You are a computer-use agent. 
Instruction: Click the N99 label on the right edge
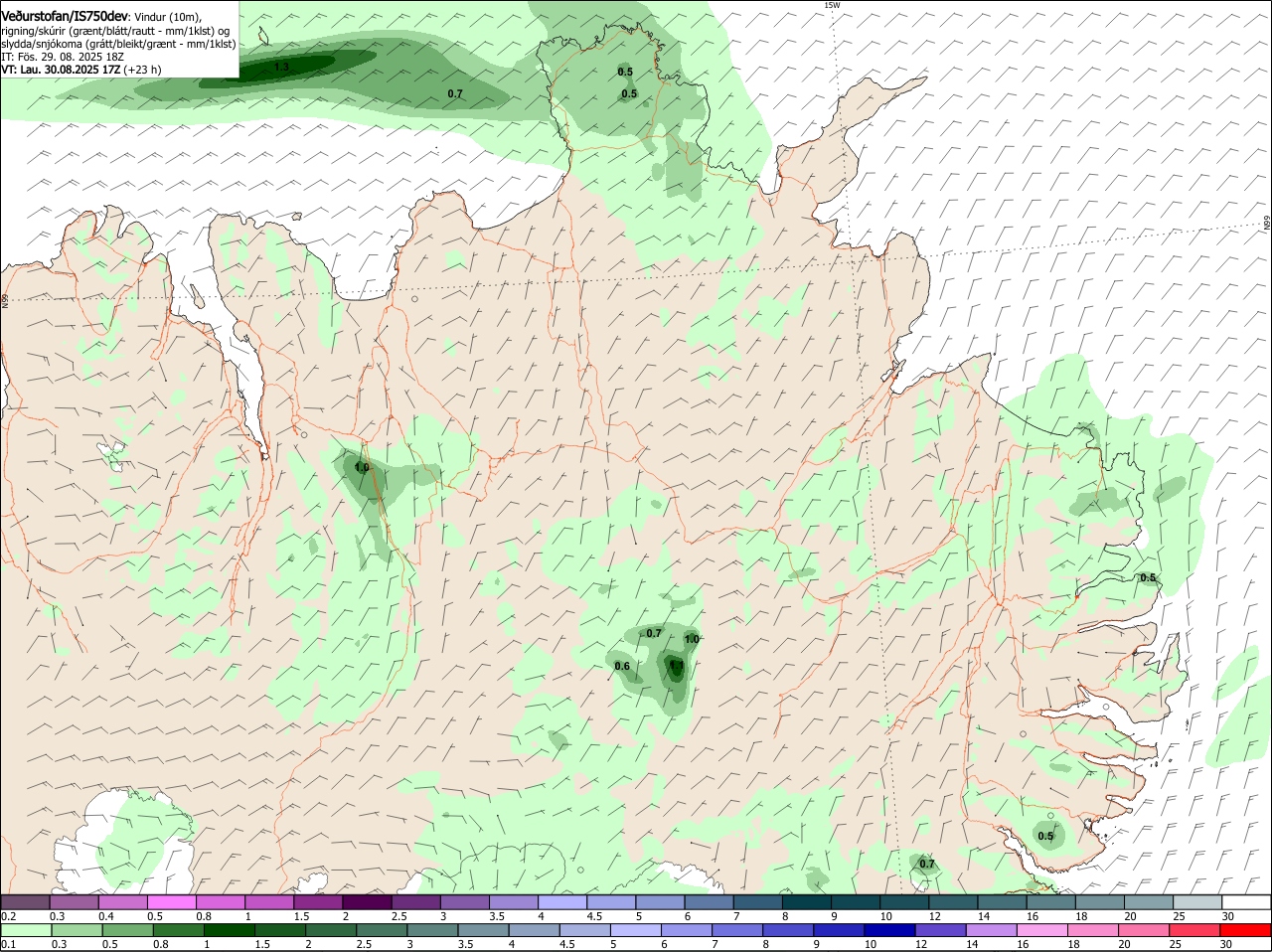click(x=1267, y=224)
